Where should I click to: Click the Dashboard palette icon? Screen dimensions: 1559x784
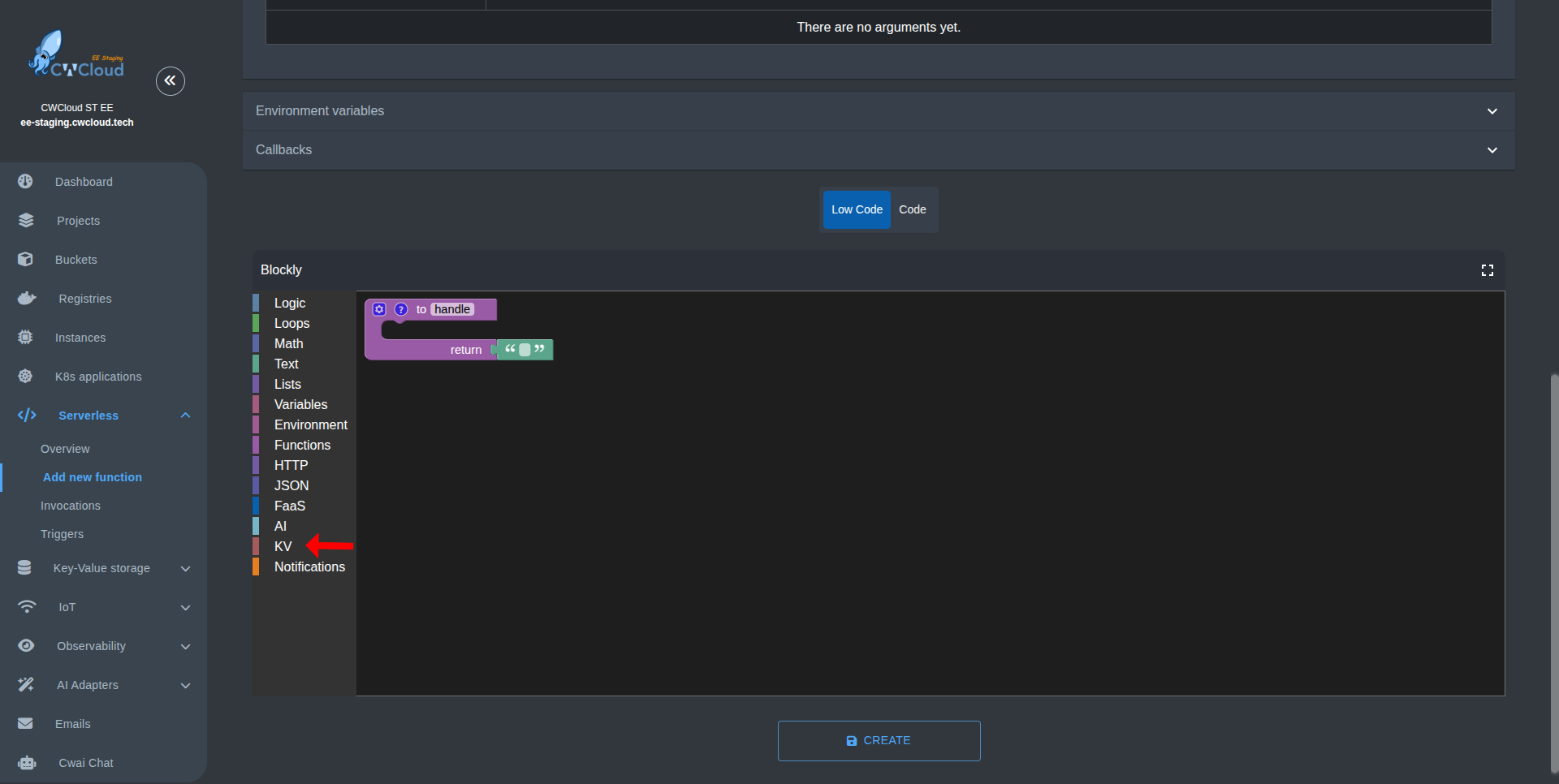coord(26,181)
